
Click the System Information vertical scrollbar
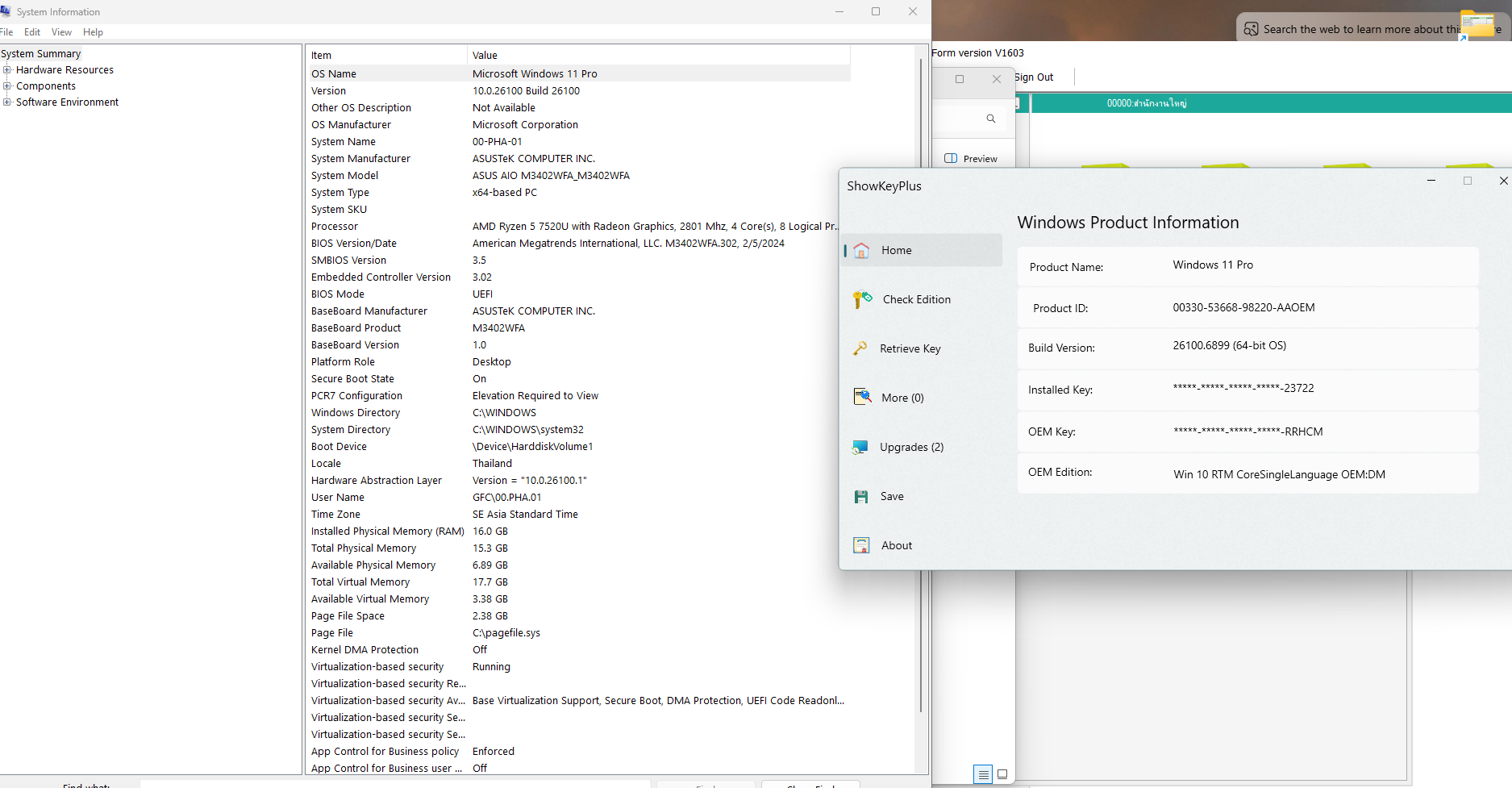[921, 387]
